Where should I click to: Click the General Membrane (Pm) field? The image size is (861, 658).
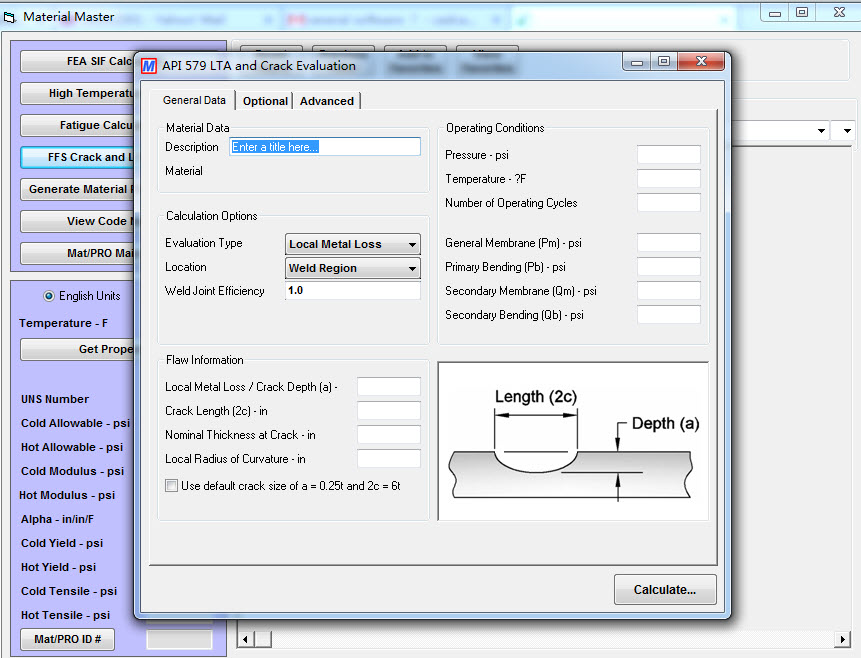(x=669, y=243)
